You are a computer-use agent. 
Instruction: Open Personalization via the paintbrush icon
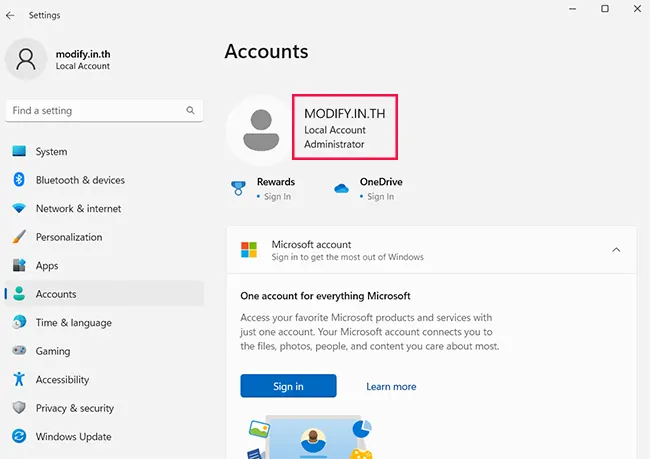coord(18,237)
